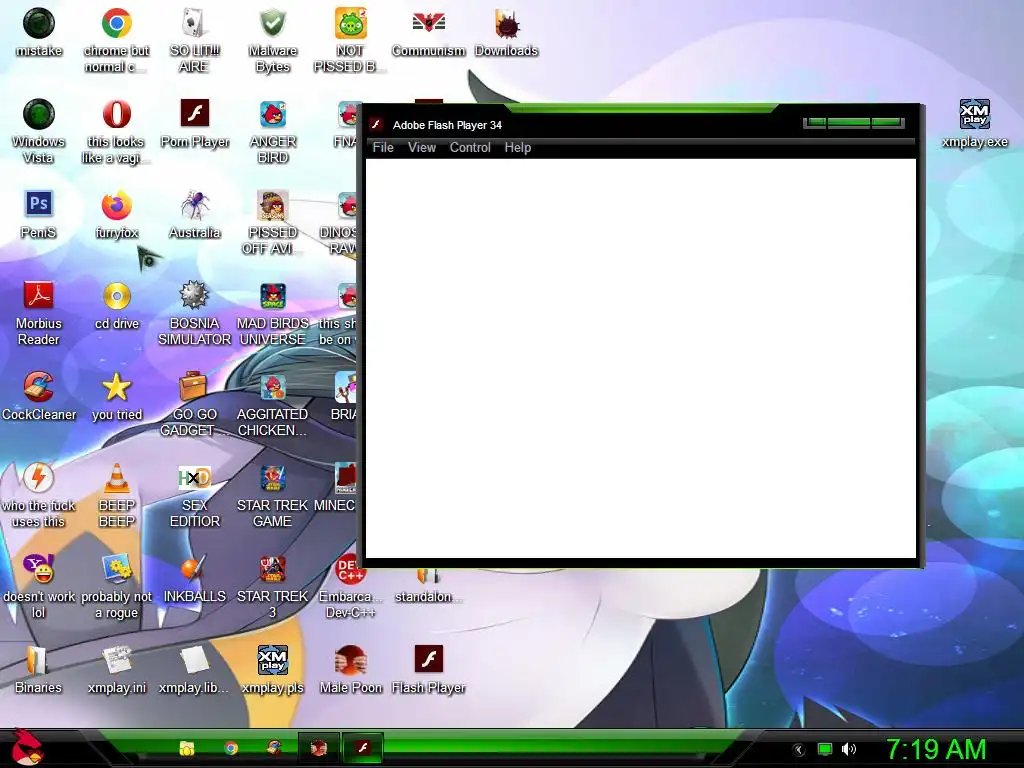Open the MAD BIRDS UNIVERSE game

(273, 312)
